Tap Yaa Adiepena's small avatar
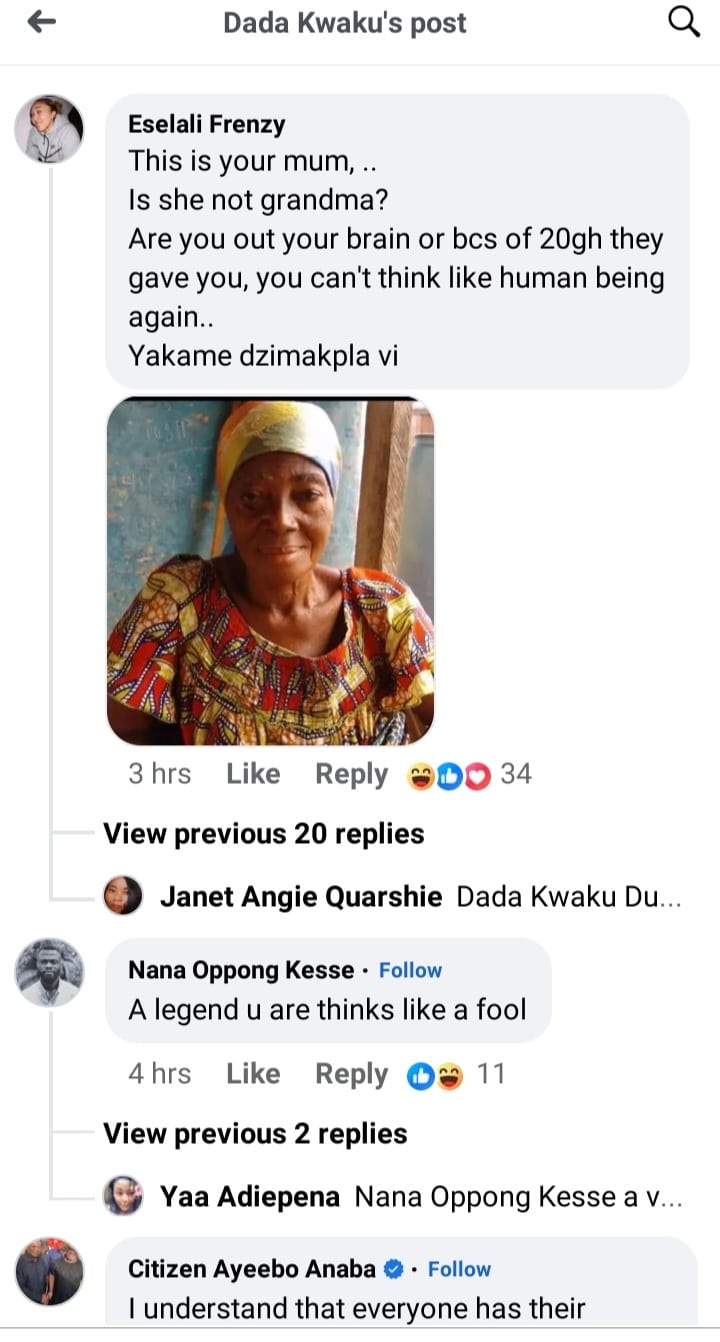This screenshot has width=720, height=1342. click(x=123, y=1195)
